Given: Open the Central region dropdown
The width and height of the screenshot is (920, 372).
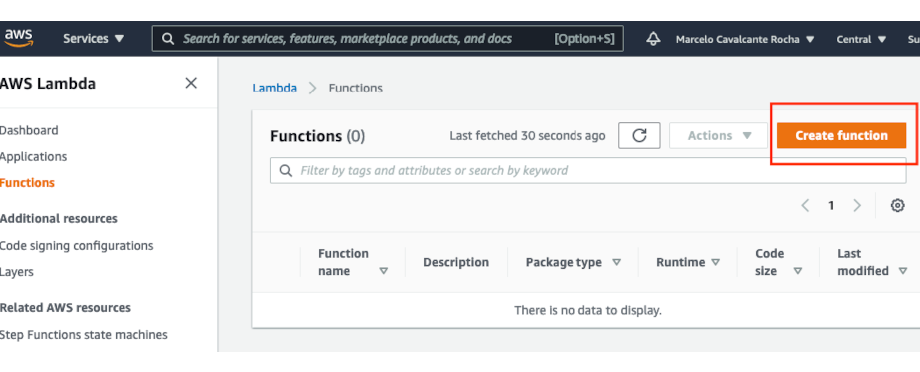Looking at the screenshot, I should tap(861, 39).
